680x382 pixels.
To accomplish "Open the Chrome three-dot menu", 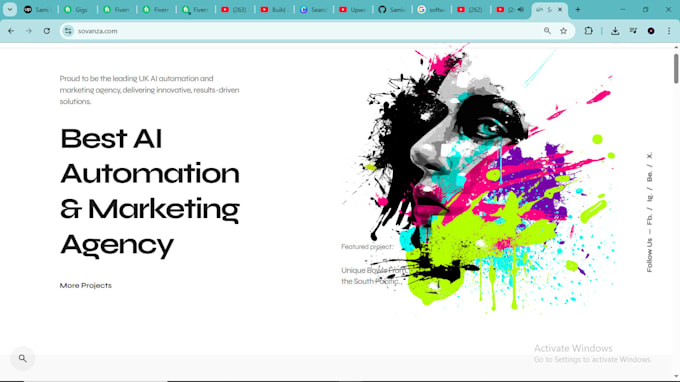I will [669, 31].
